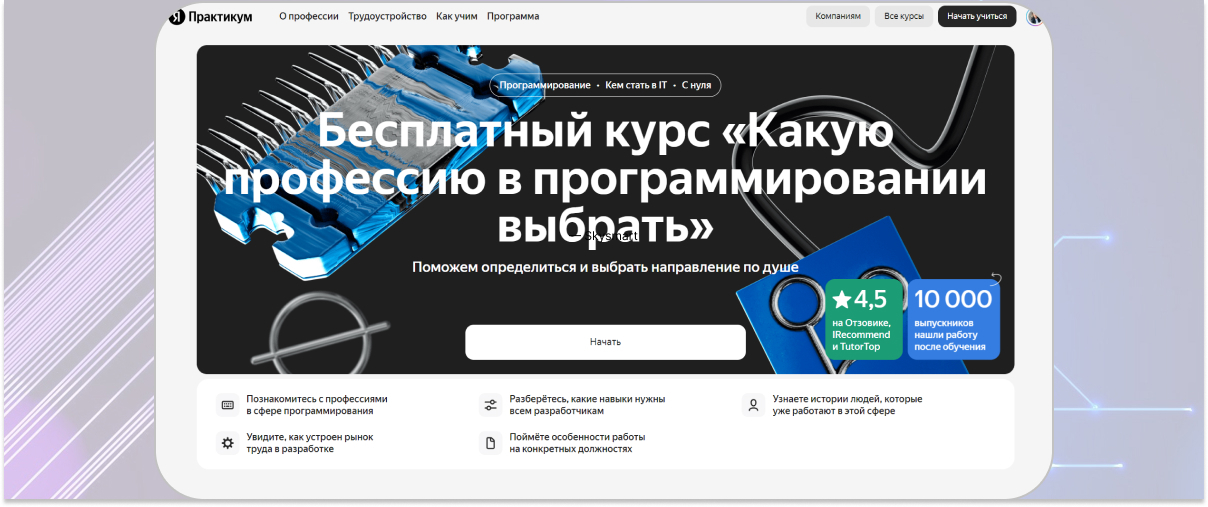
Task: Click keyboard icon beside Познакомитесь с профессиями
Action: coord(227,405)
